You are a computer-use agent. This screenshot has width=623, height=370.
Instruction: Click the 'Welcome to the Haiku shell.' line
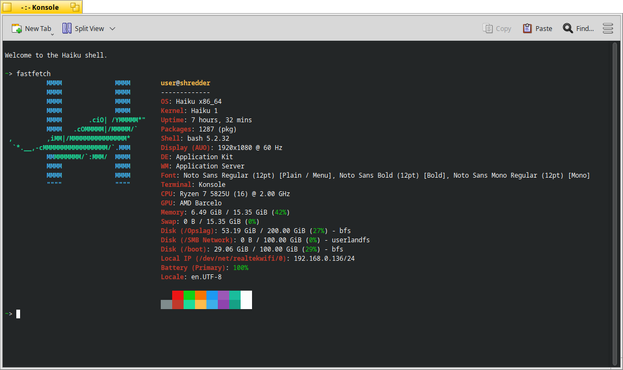pyautogui.click(x=56, y=55)
